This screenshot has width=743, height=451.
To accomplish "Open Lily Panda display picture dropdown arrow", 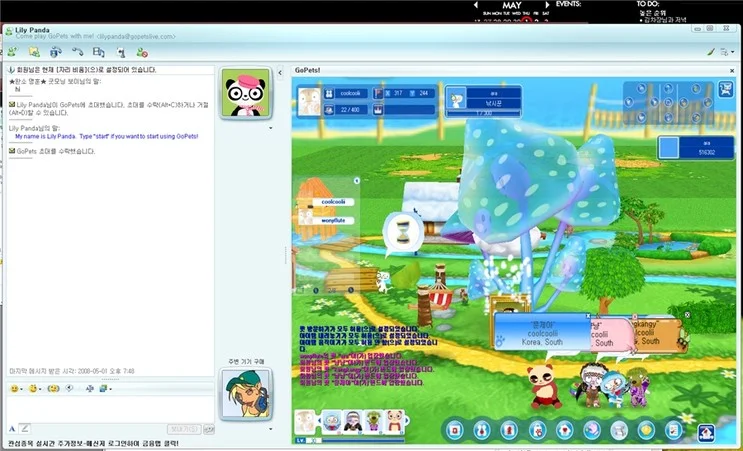I will pos(271,128).
